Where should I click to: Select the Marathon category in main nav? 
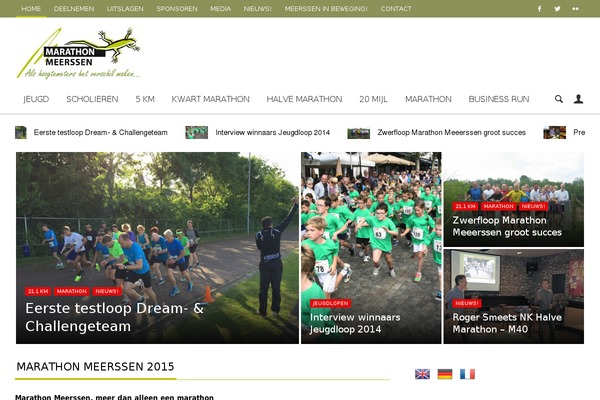tap(428, 99)
